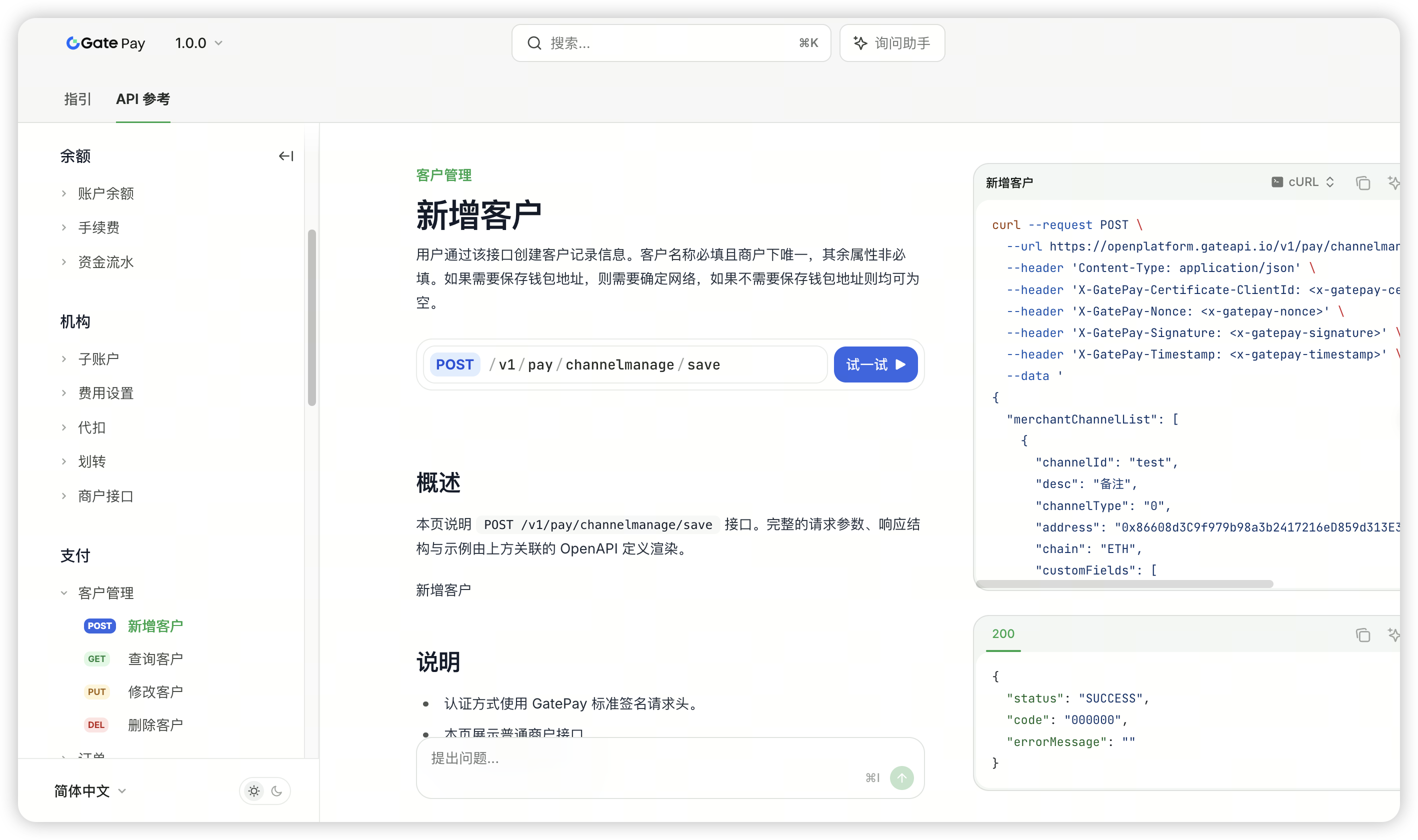Send the question with the green arrow

pos(901,777)
